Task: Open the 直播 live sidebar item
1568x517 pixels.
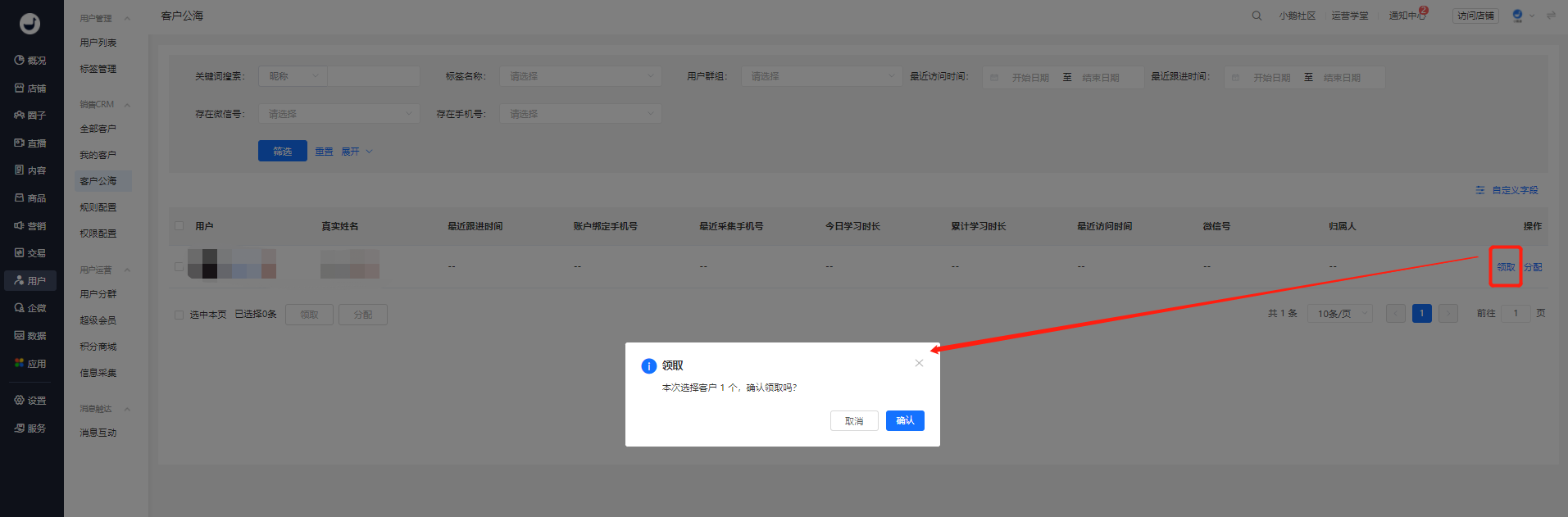Action: [31, 143]
